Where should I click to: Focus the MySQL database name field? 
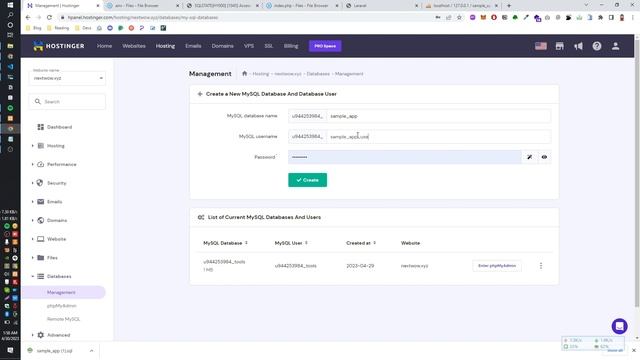[439, 116]
